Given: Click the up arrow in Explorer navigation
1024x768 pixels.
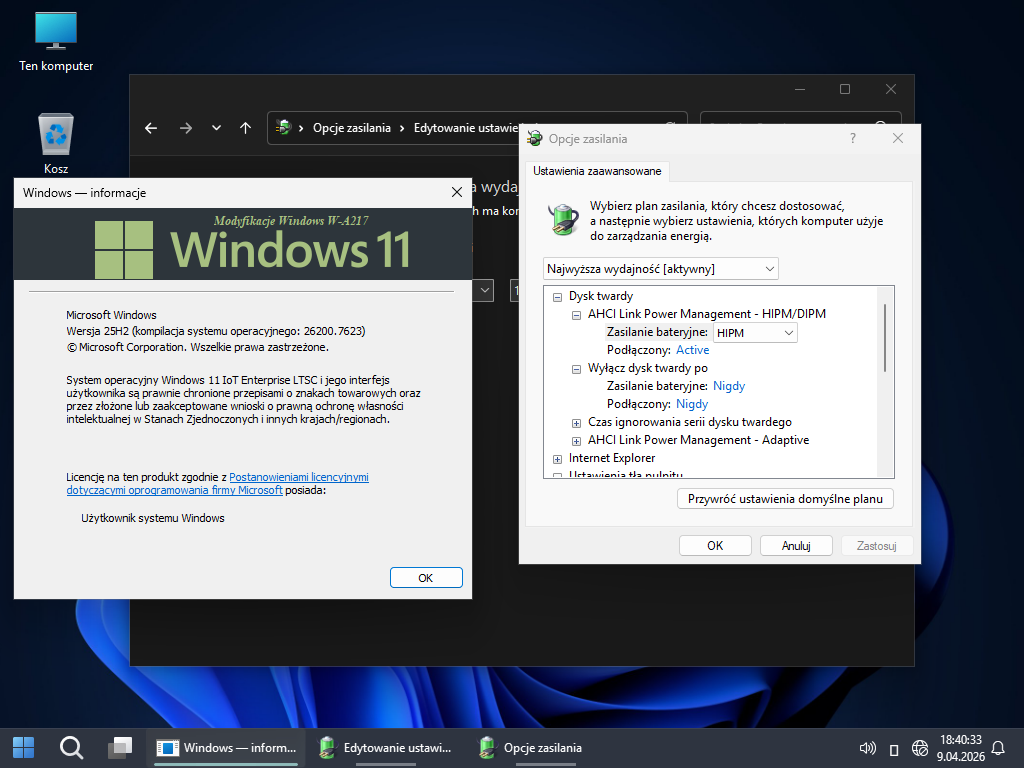Looking at the screenshot, I should pyautogui.click(x=245, y=128).
